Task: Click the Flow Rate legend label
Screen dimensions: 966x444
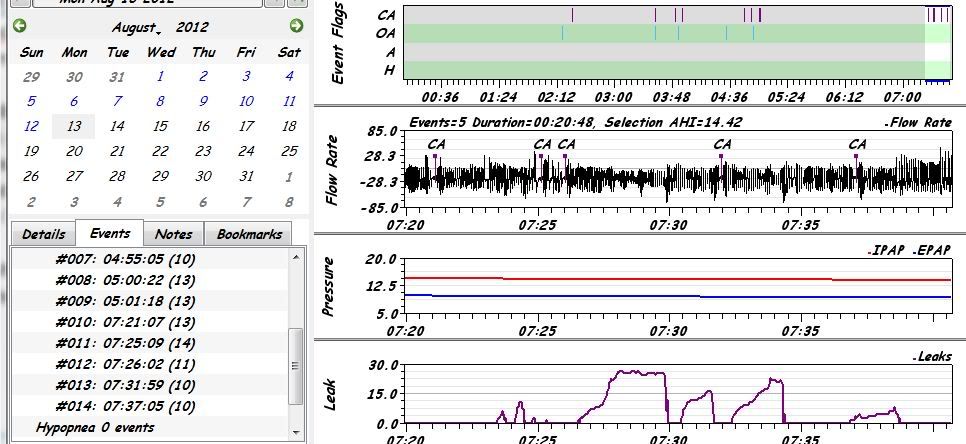Action: (918, 123)
